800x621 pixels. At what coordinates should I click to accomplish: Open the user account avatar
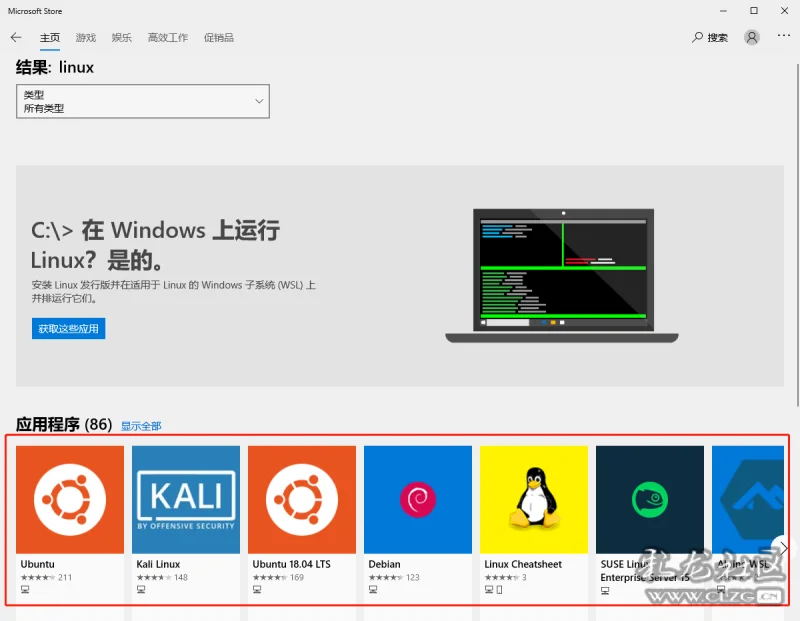click(752, 37)
